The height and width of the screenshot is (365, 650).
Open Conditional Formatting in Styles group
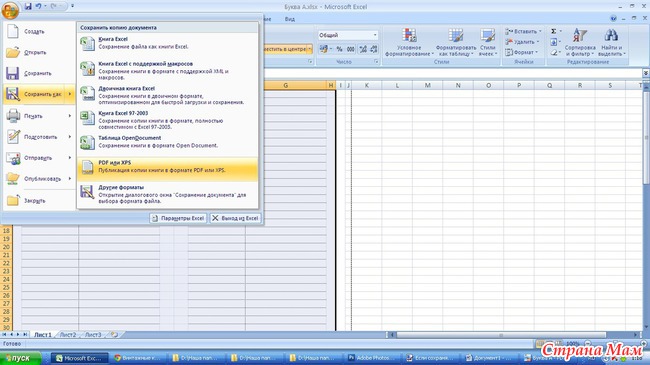click(409, 42)
